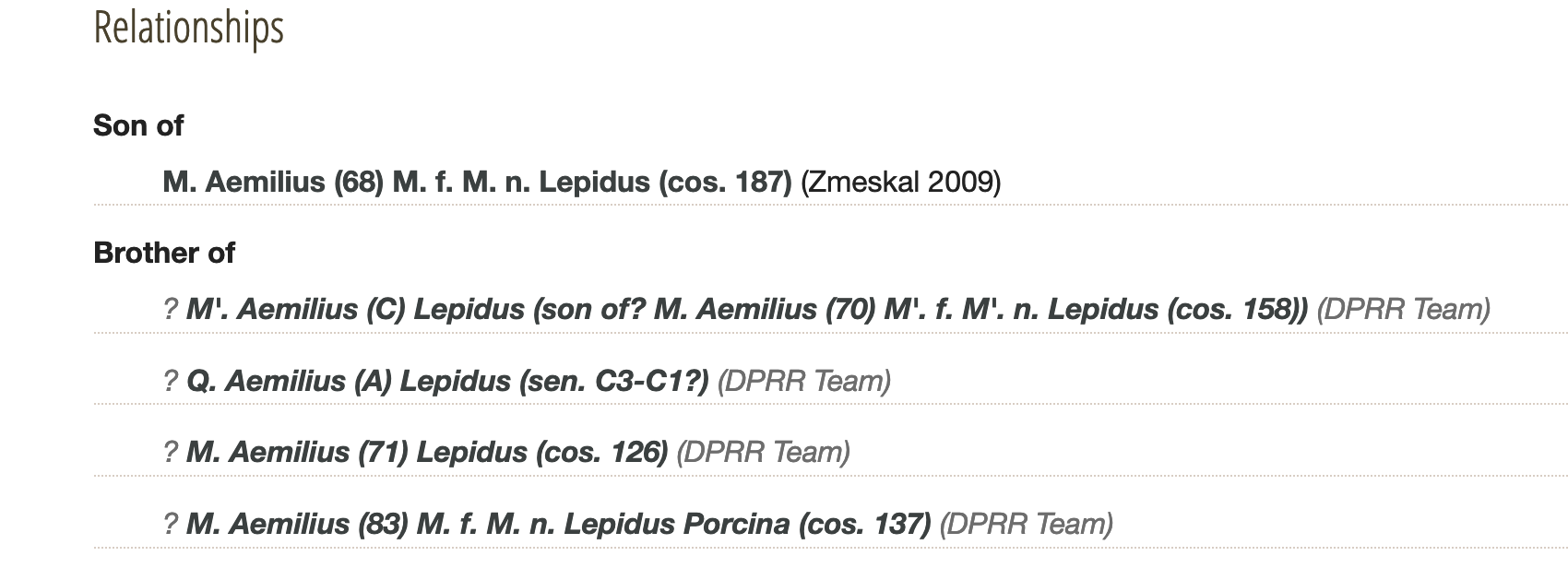Click the Zmeskal 2009 source citation
This screenshot has height=568, width=1568.
click(900, 182)
